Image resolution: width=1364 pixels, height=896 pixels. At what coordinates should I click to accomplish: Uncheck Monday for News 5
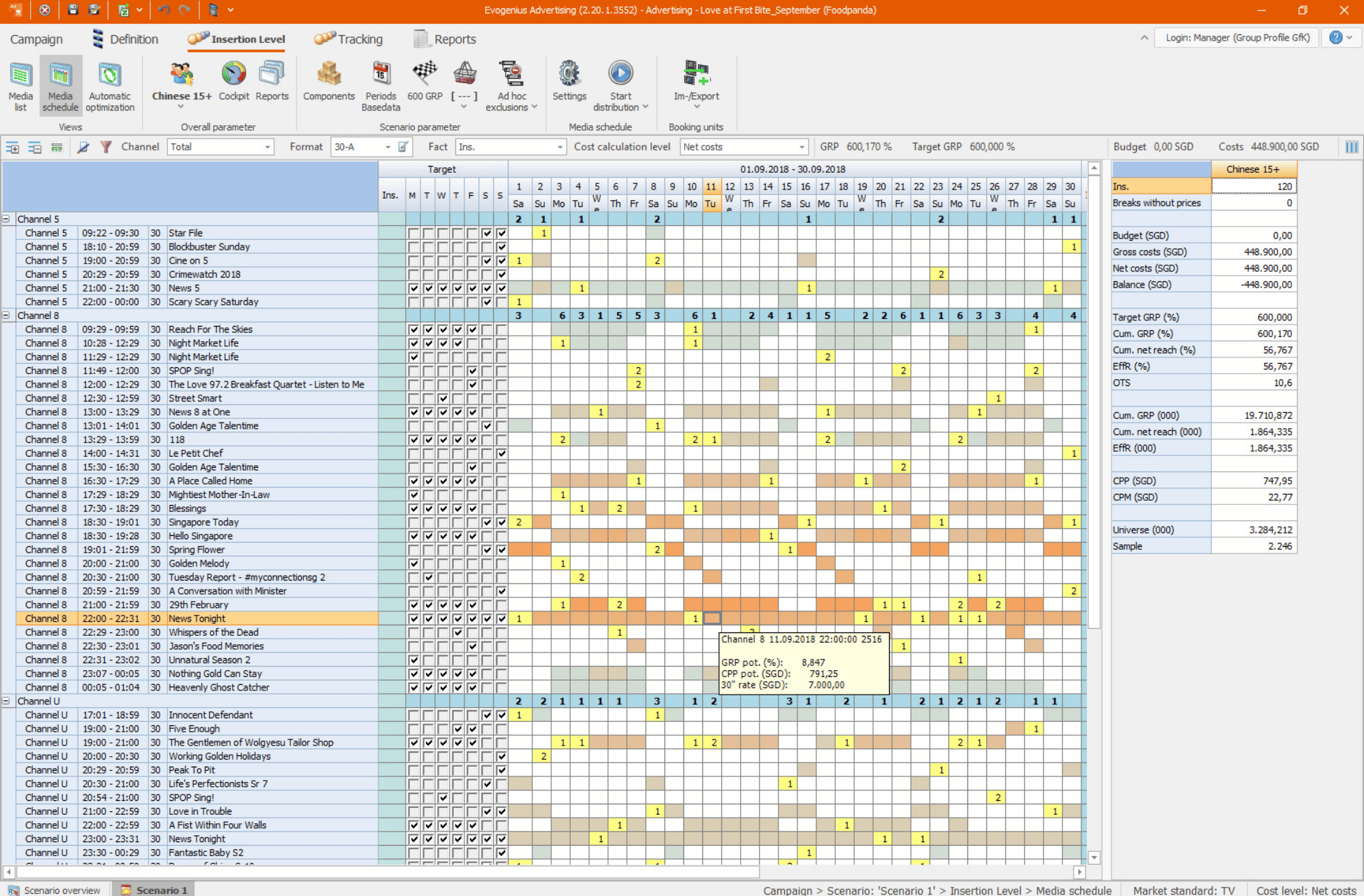pyautogui.click(x=414, y=288)
